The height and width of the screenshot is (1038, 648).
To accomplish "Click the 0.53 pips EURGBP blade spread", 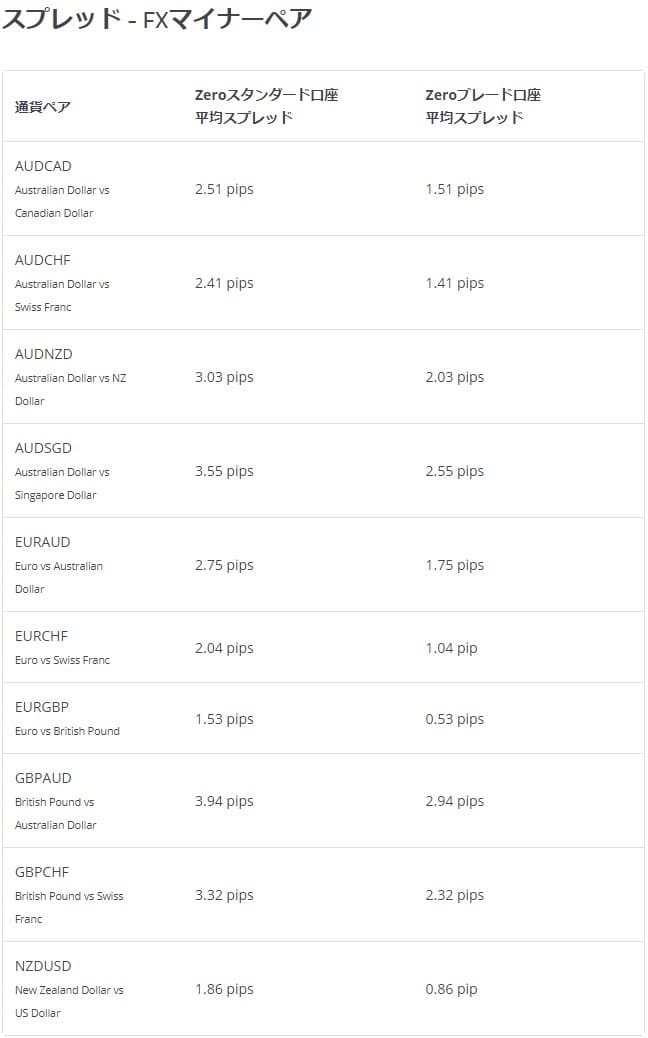I will pos(454,719).
